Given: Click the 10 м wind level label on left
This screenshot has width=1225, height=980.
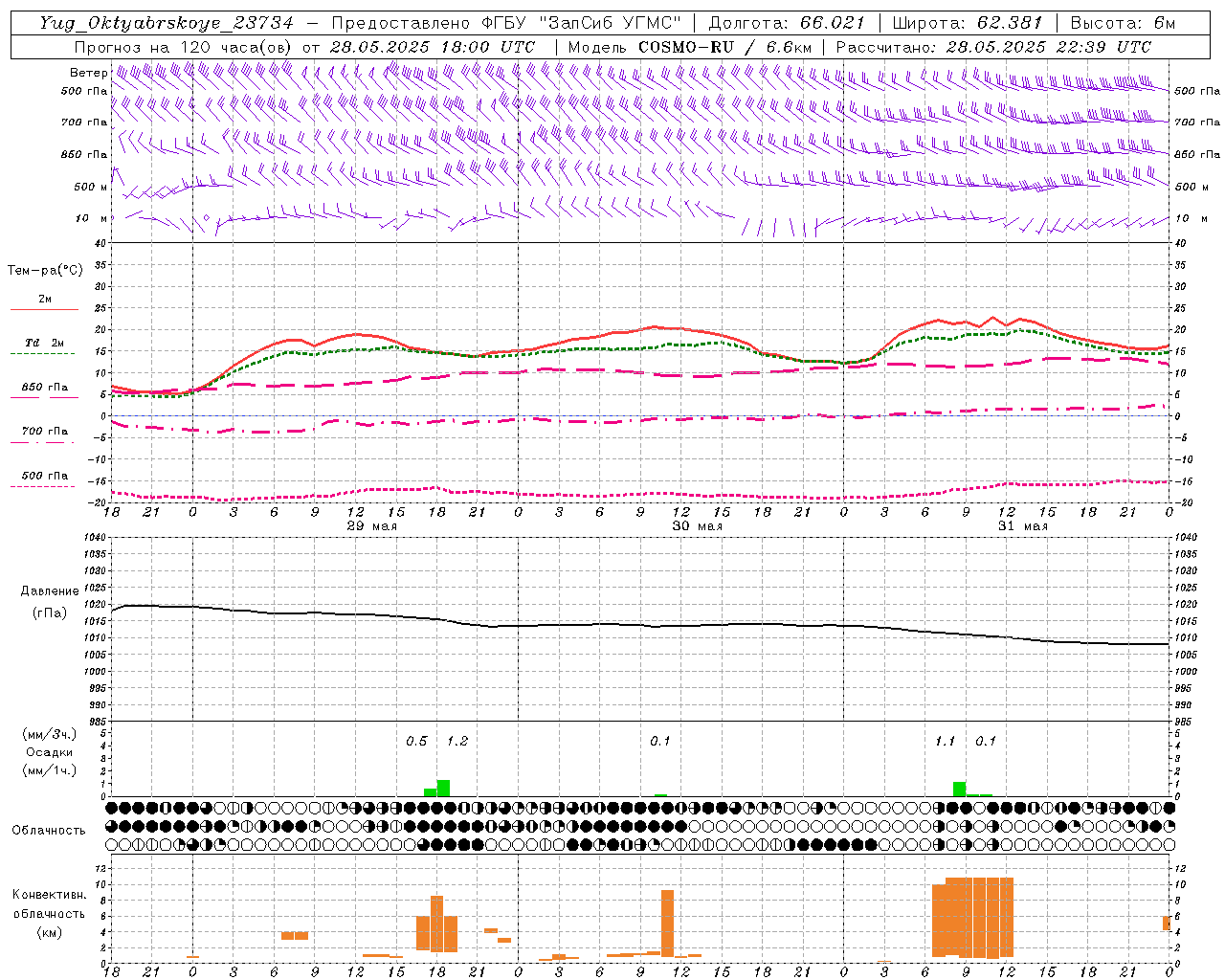Looking at the screenshot, I should point(92,218).
